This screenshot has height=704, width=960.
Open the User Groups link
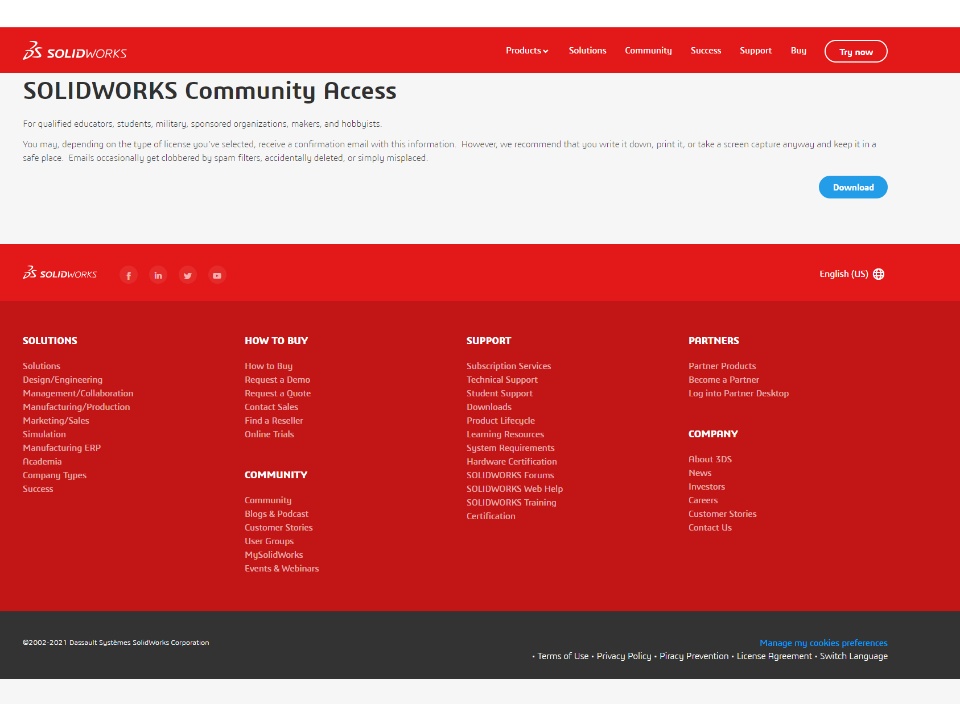click(269, 541)
